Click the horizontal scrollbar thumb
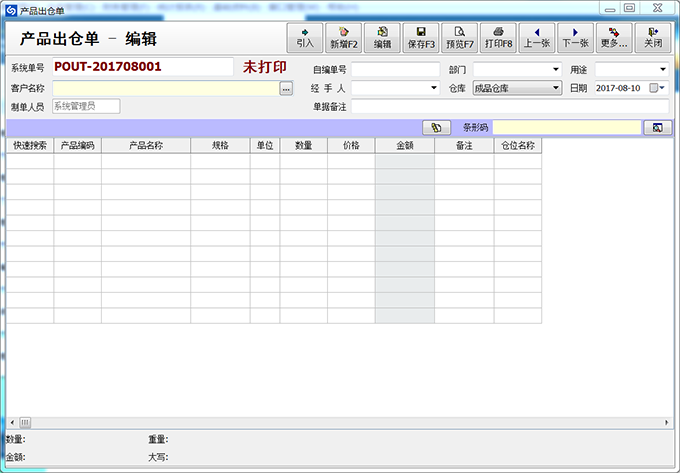Screen dimensions: 680x473 [25, 422]
